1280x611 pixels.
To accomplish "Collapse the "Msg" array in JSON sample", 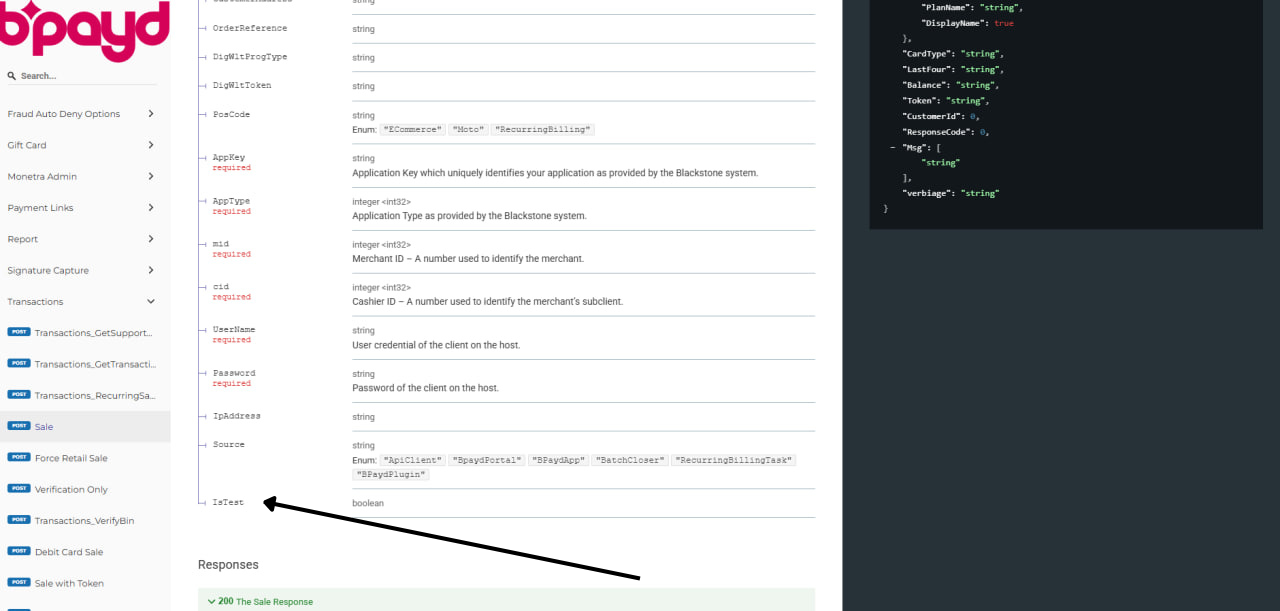I will tap(892, 147).
